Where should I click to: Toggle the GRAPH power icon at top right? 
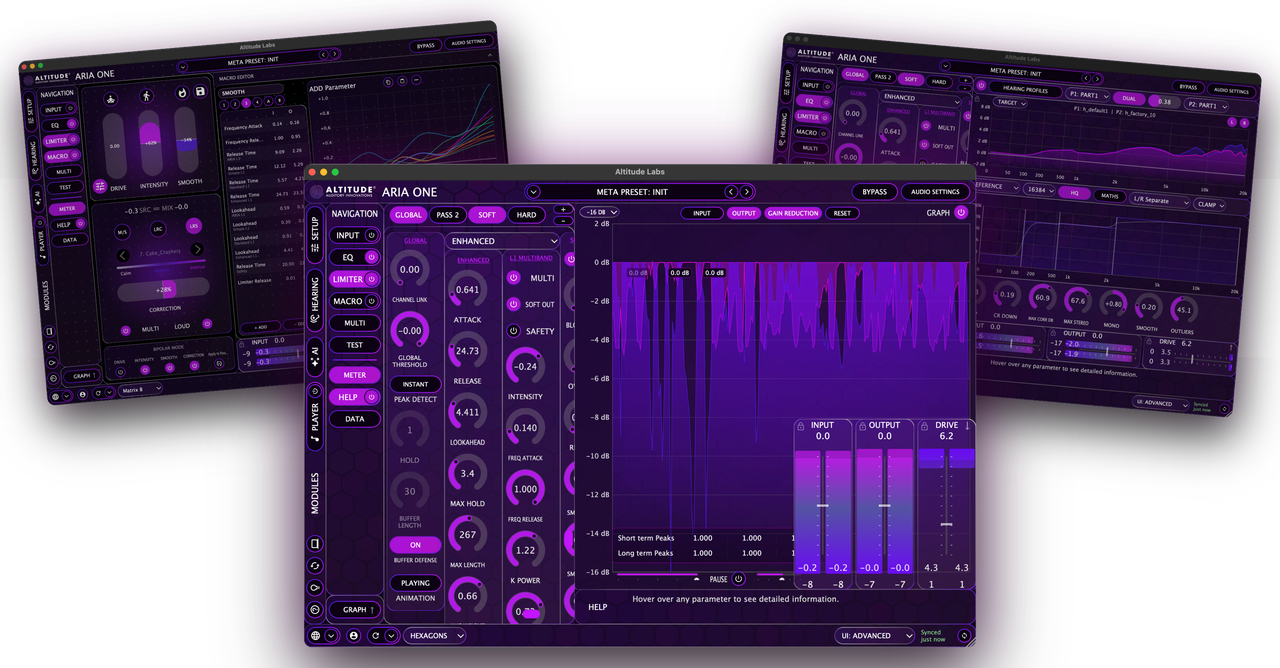(961, 212)
